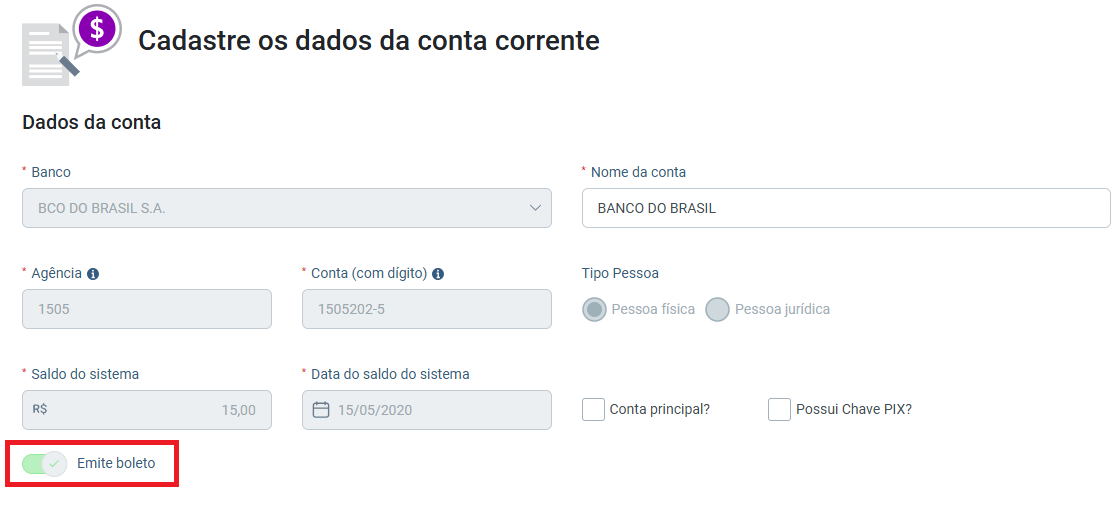This screenshot has width=1116, height=505.
Task: Click the R$ currency prefix symbol
Action: tap(40, 410)
